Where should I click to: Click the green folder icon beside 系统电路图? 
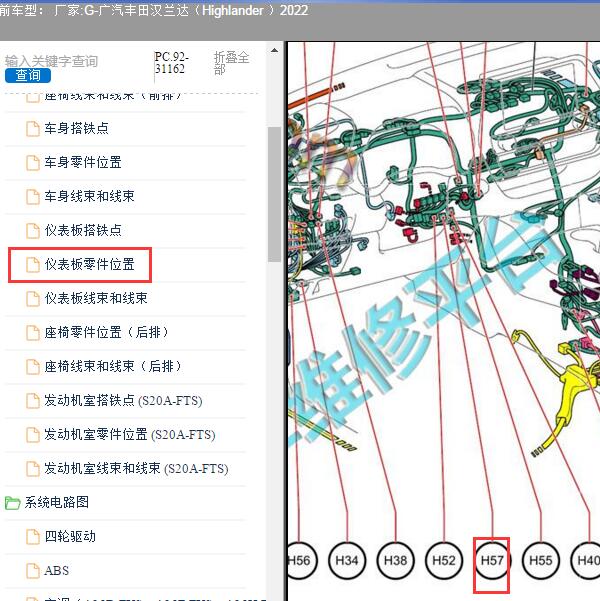click(x=12, y=503)
